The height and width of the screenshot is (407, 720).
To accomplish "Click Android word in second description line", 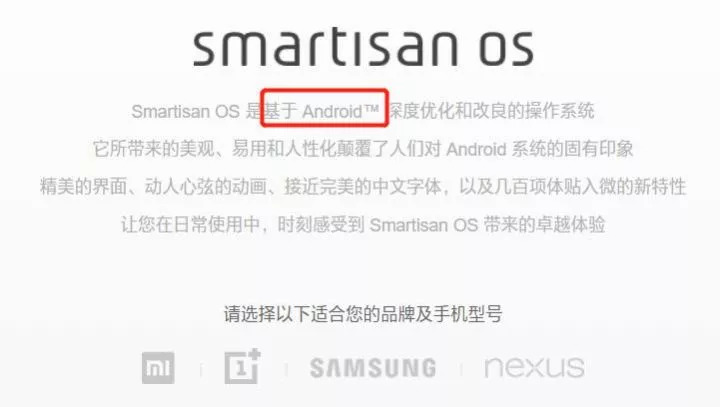I will (x=476, y=149).
